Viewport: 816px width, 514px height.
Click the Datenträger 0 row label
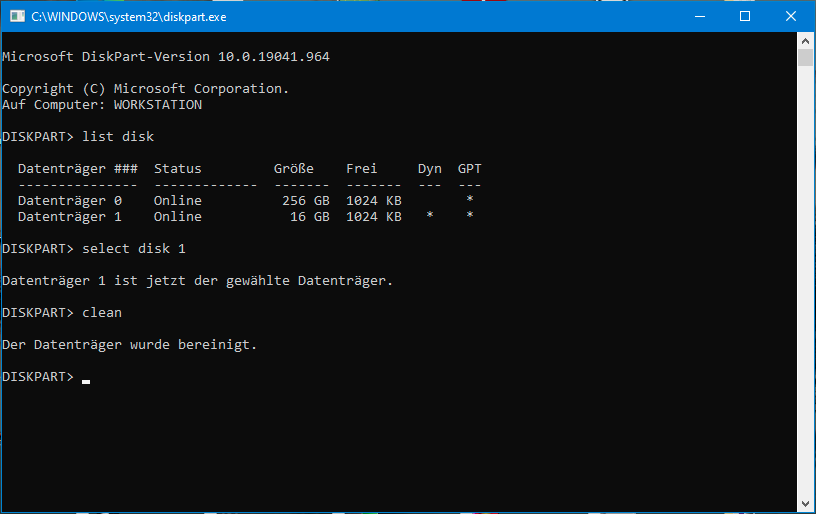(x=70, y=200)
